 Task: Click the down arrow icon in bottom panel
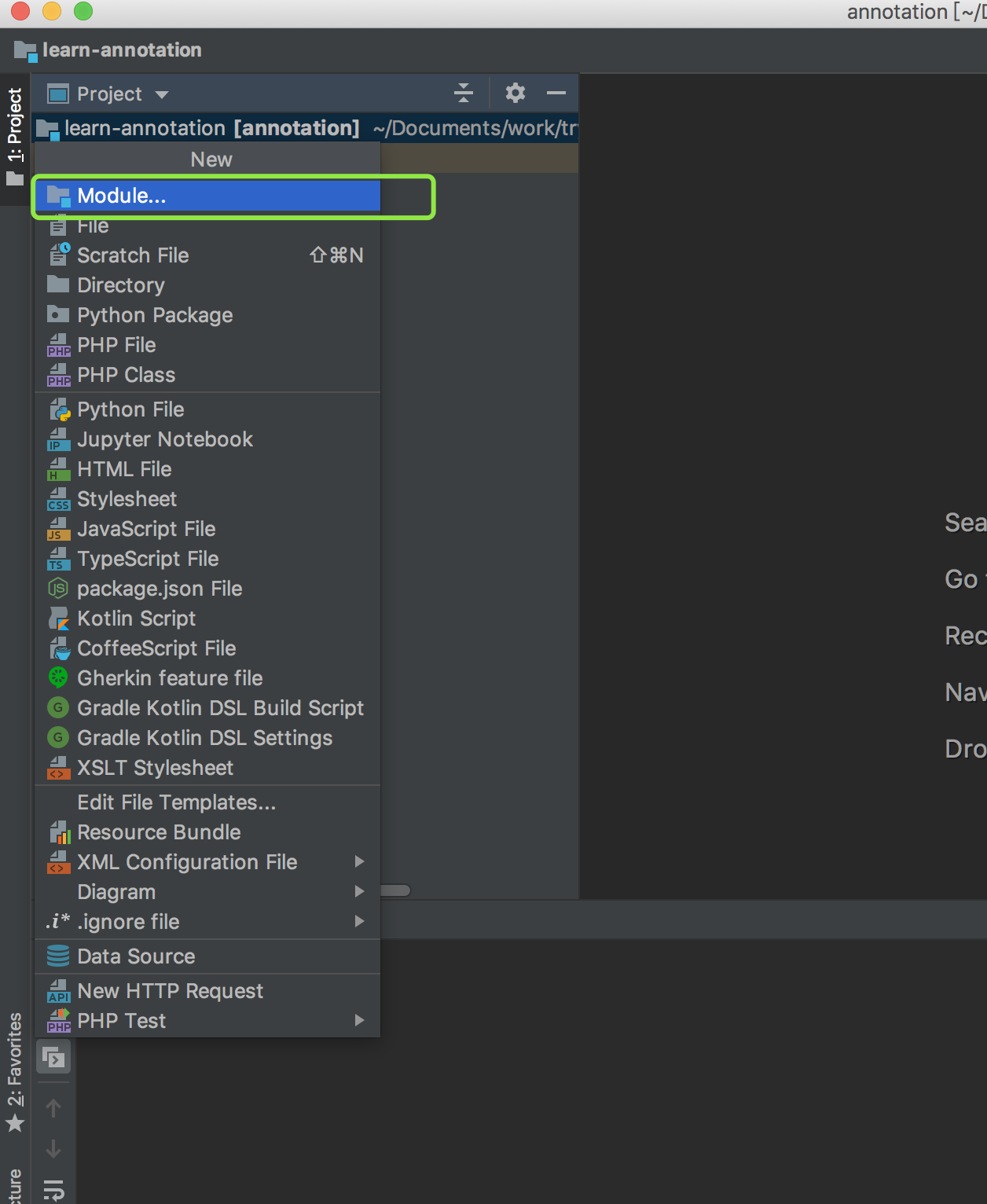(x=53, y=1149)
